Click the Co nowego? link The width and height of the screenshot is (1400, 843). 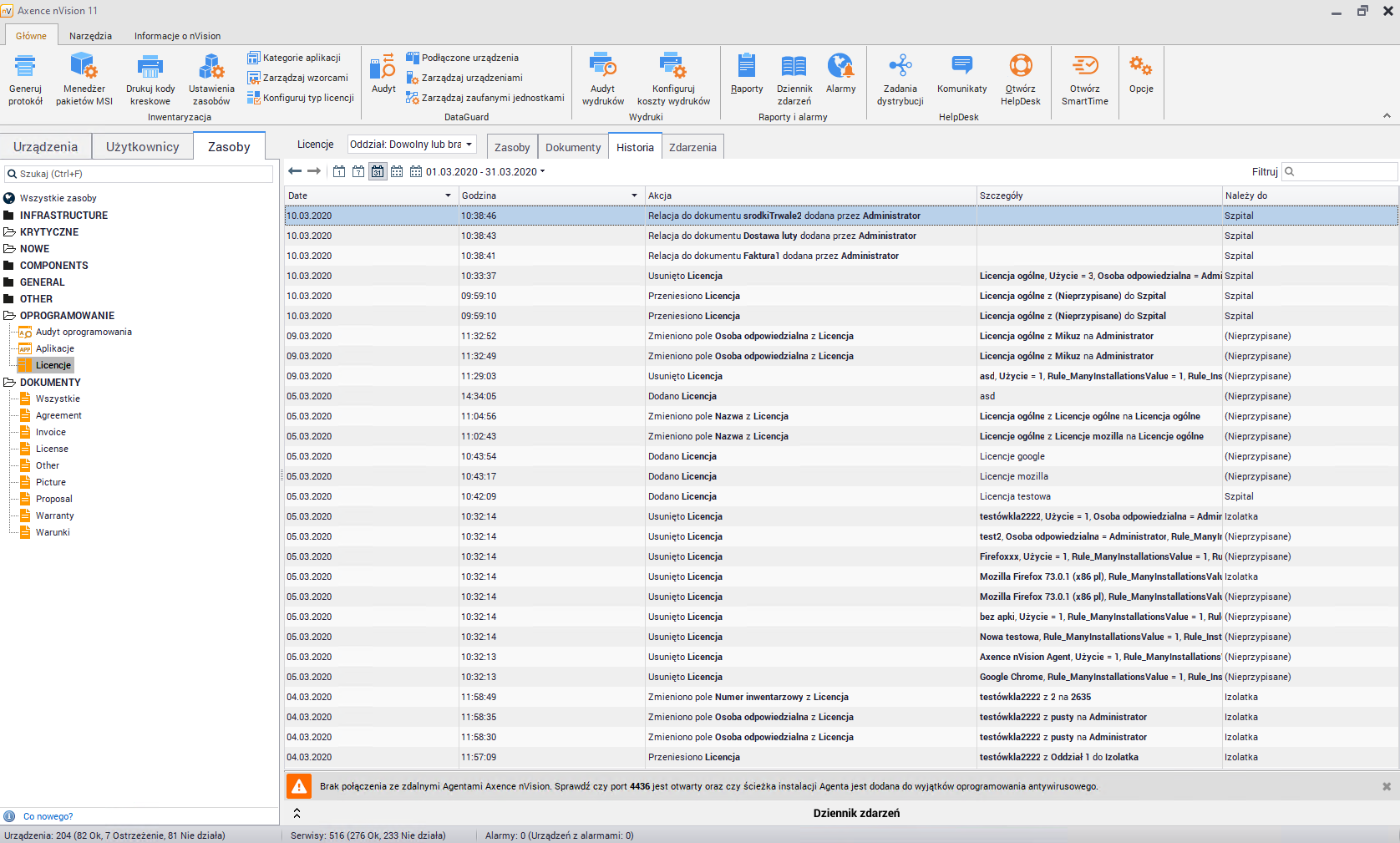point(48,816)
